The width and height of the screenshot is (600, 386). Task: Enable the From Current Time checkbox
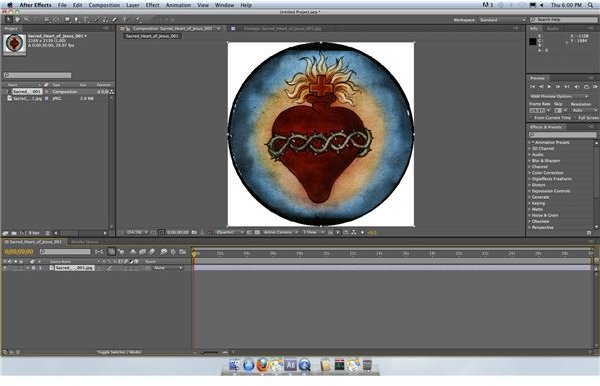531,118
